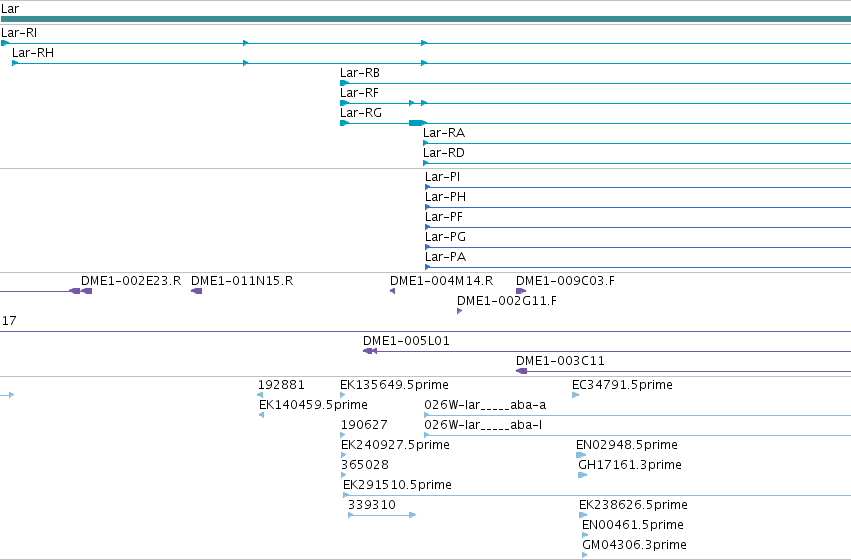Click the purple start block of DME1-003C11
851x560 pixels.
522,371
